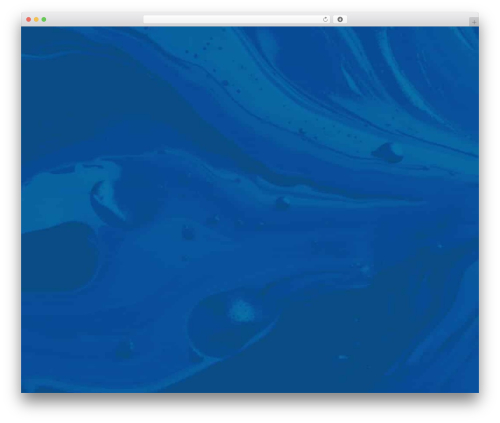The height and width of the screenshot is (423, 500).
Task: Click the dark crescent blob on the right side
Action: tap(387, 153)
